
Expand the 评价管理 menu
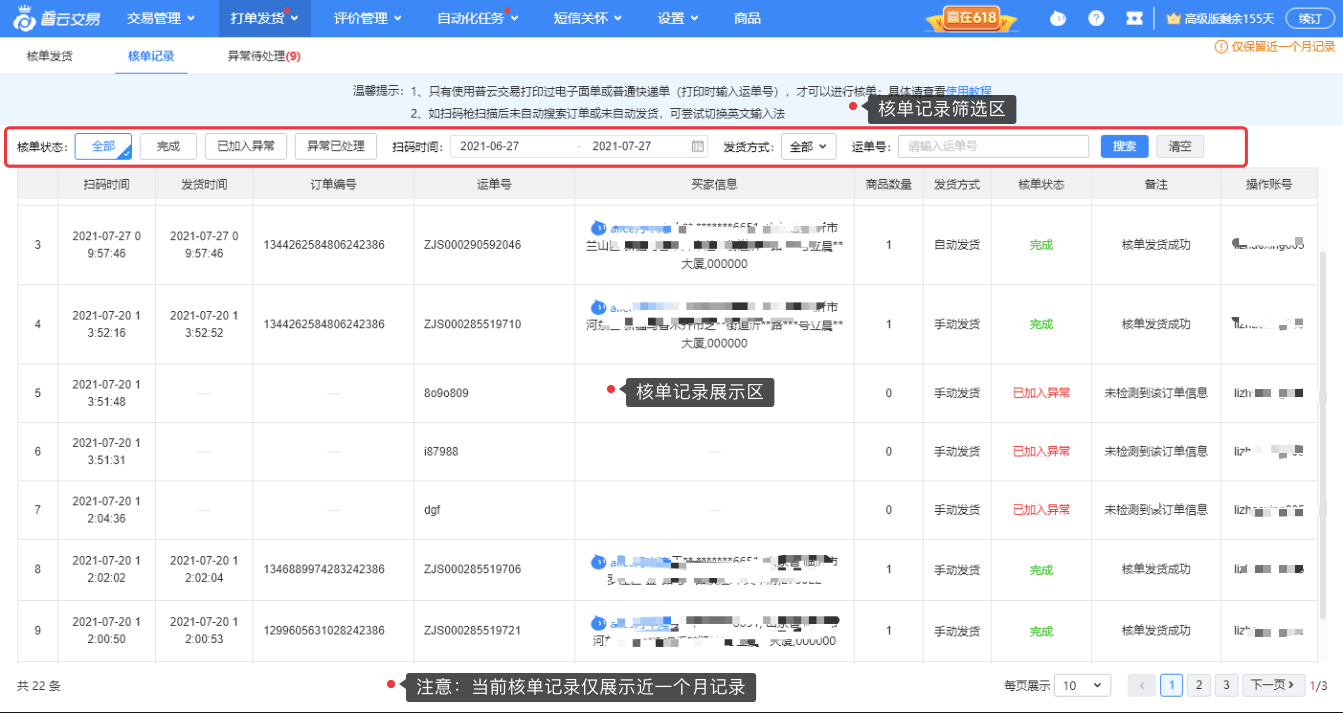click(x=367, y=18)
